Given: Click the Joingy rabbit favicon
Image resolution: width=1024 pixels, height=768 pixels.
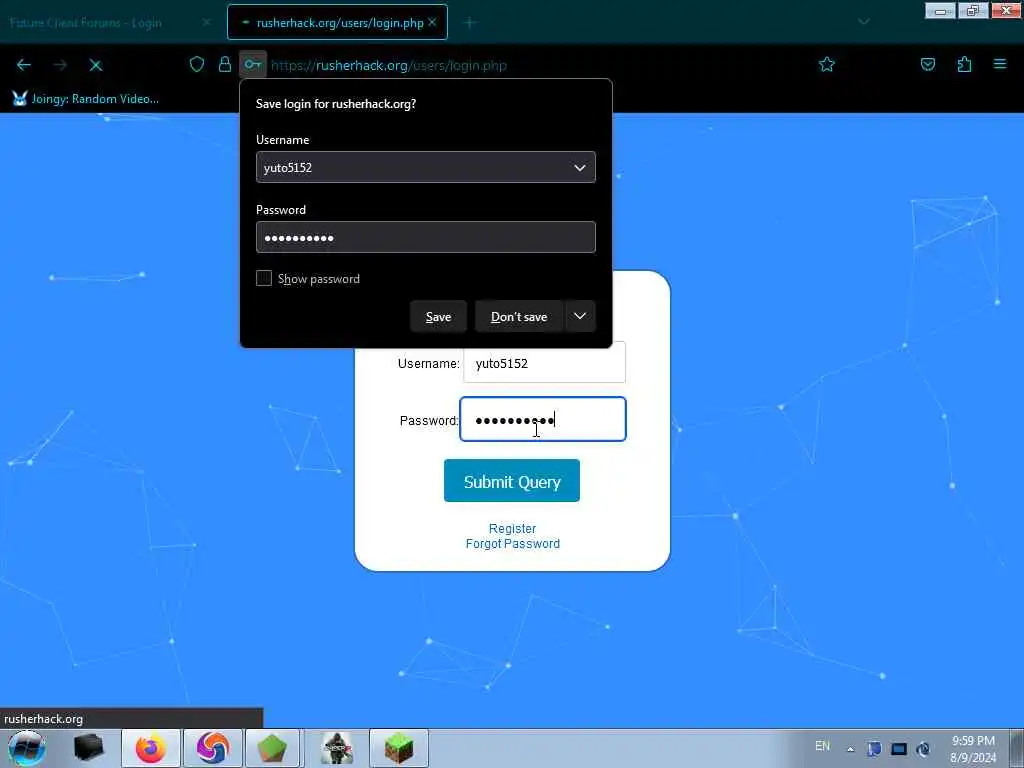Looking at the screenshot, I should 20,99.
